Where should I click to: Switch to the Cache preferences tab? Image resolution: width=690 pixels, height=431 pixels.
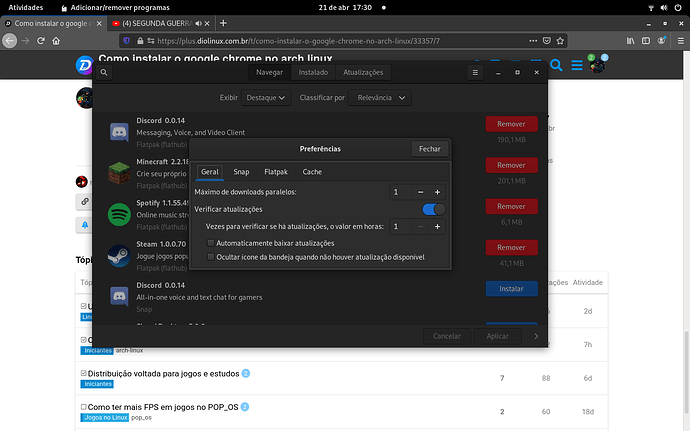[312, 172]
